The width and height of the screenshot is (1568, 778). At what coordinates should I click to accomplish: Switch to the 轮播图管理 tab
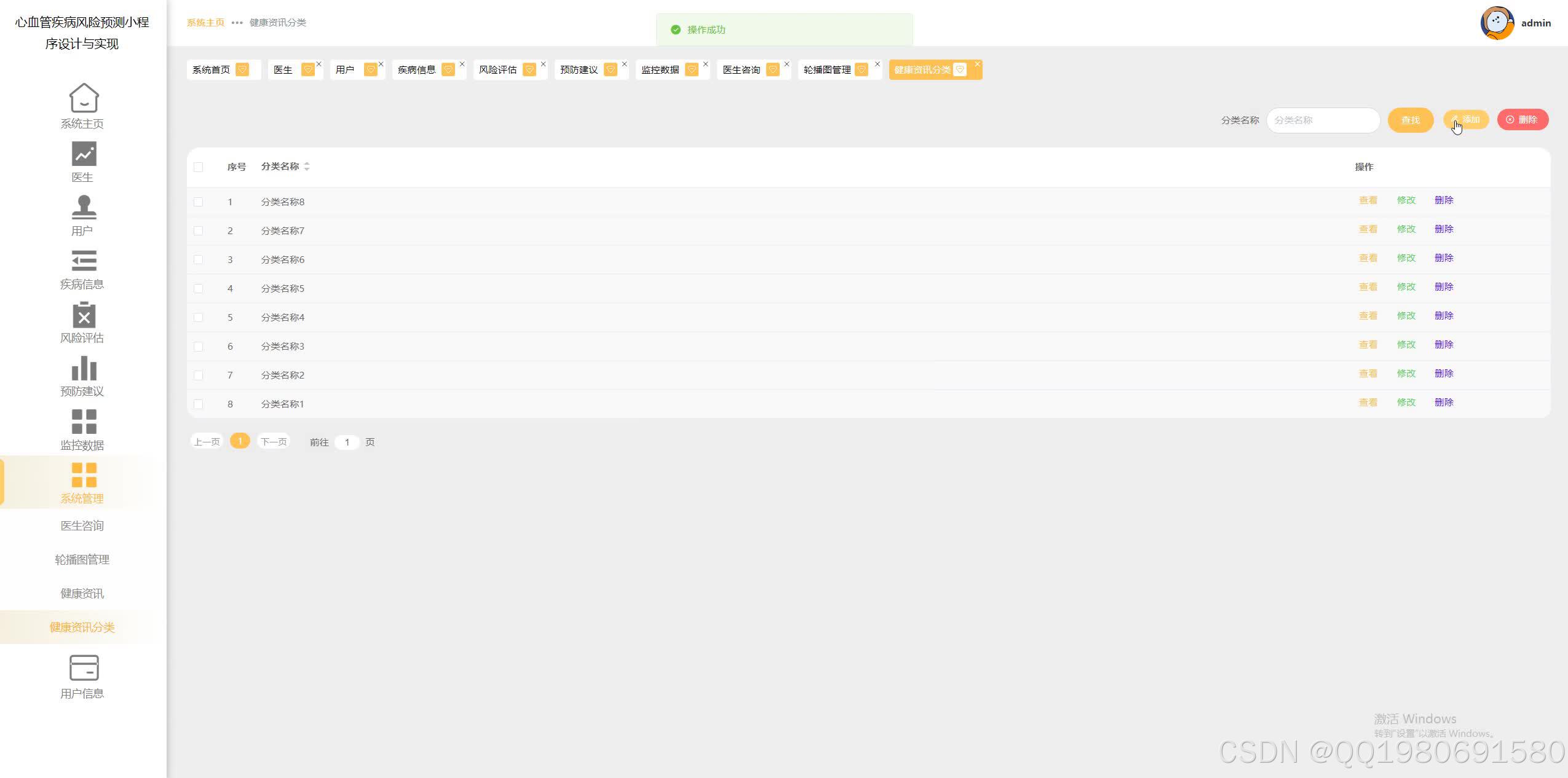(827, 70)
